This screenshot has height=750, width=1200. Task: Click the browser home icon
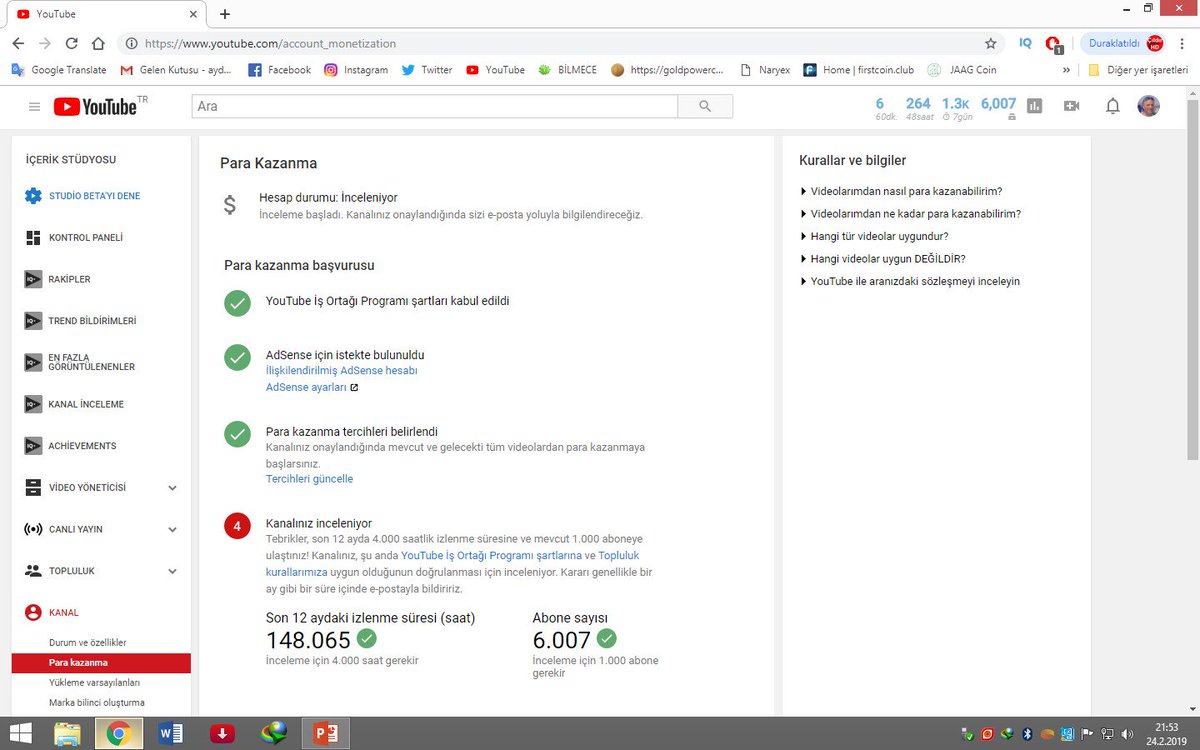point(98,43)
